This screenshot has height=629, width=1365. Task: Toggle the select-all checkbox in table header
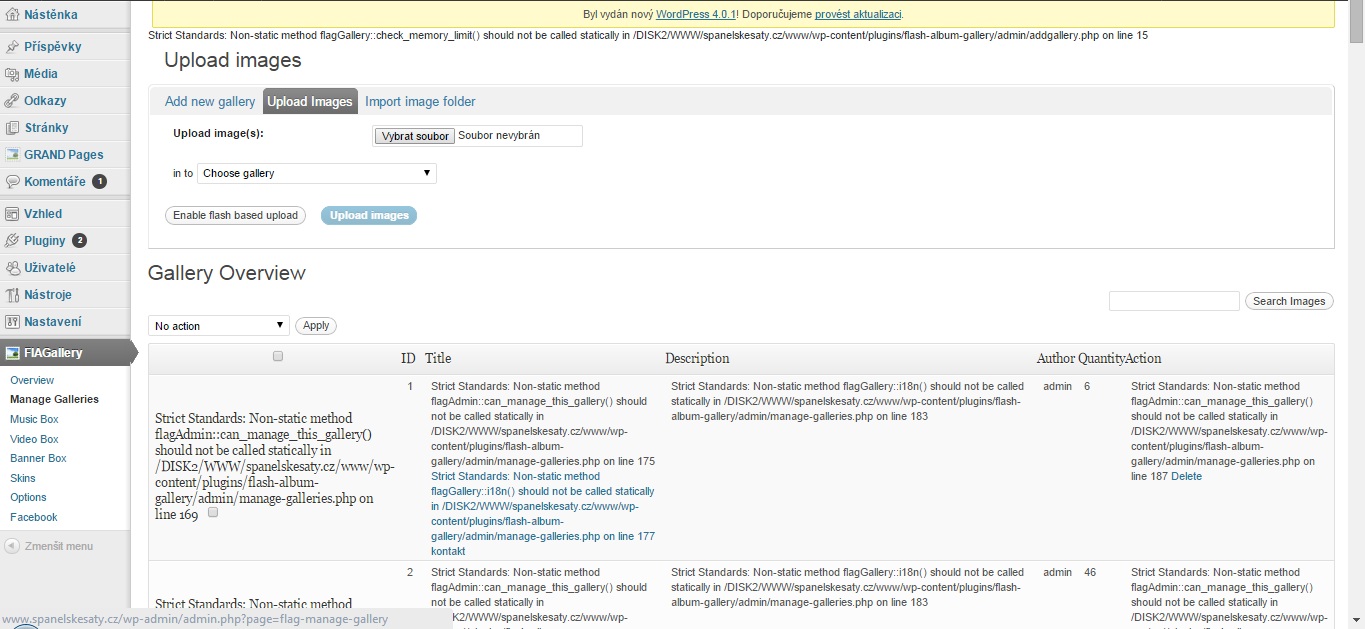coord(278,356)
